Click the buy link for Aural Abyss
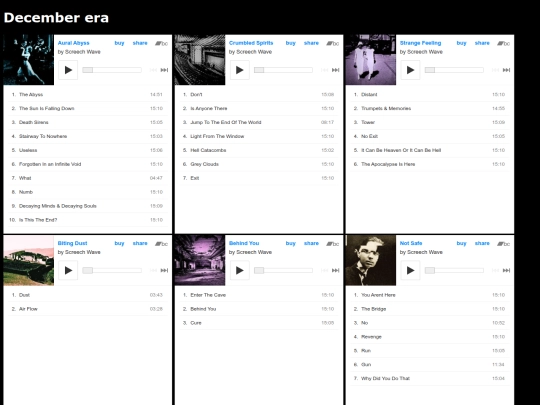The width and height of the screenshot is (540, 405). (x=119, y=43)
